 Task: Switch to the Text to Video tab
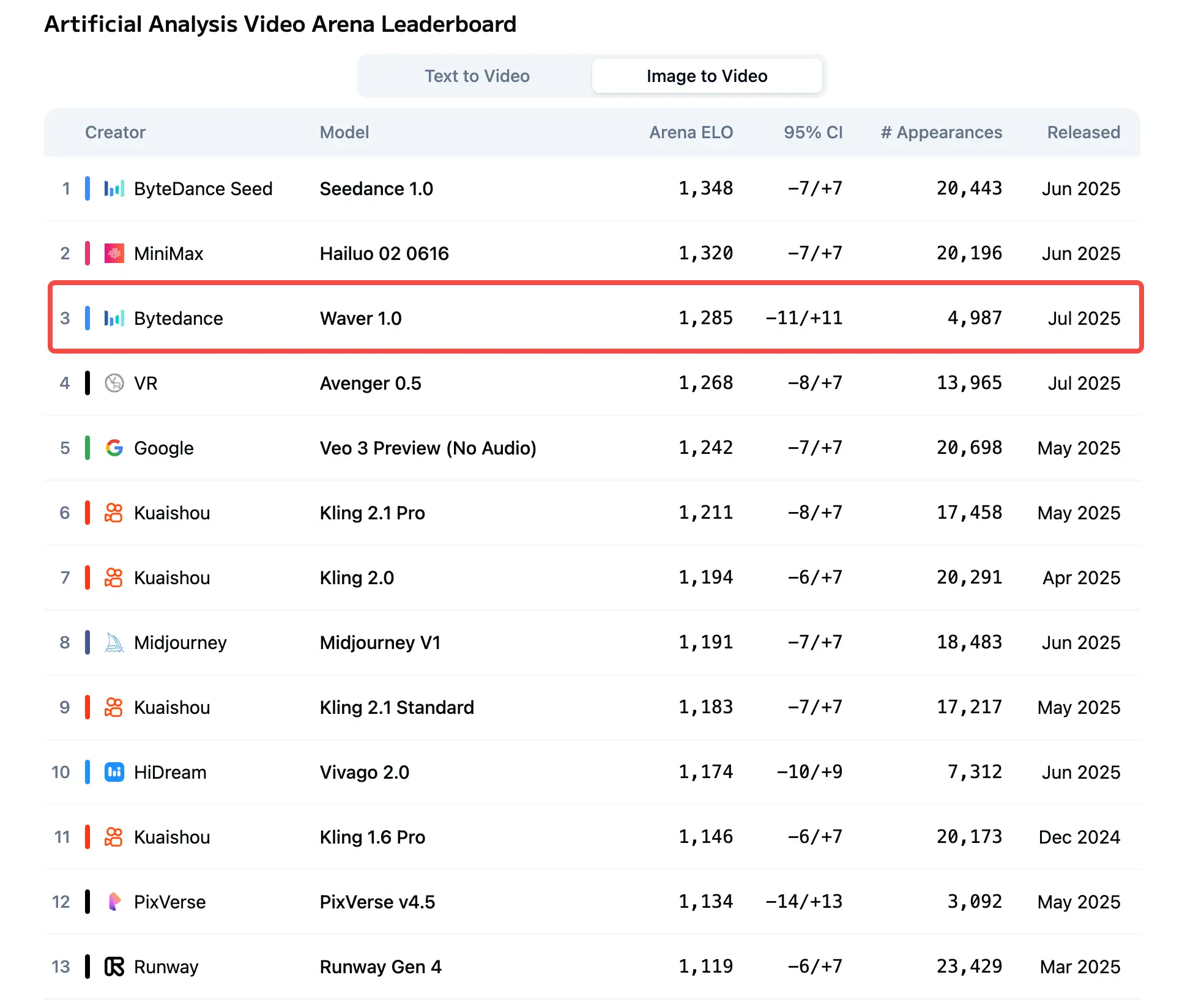477,76
